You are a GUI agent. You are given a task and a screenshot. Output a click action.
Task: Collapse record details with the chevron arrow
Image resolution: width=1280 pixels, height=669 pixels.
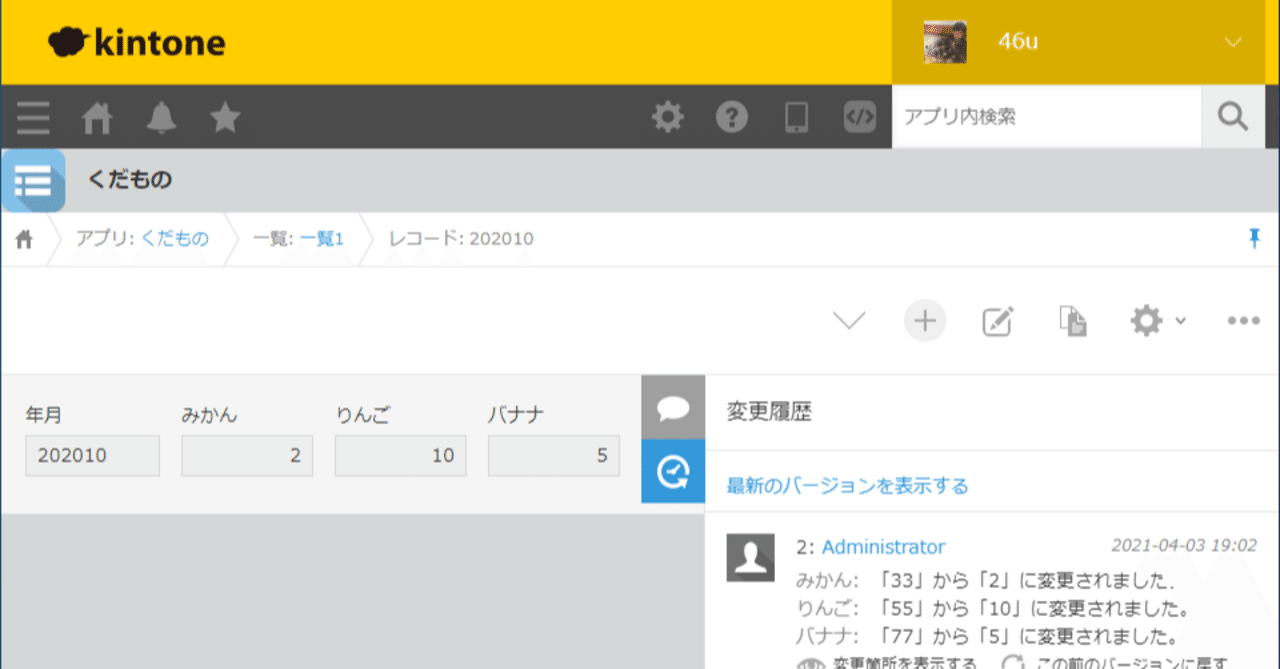point(849,320)
